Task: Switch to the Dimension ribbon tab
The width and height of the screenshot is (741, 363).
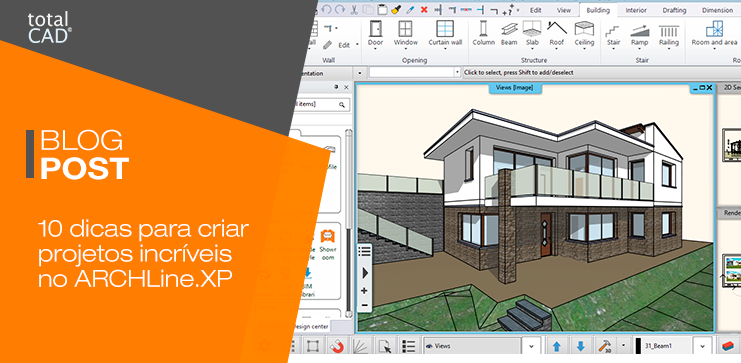Action: click(717, 10)
